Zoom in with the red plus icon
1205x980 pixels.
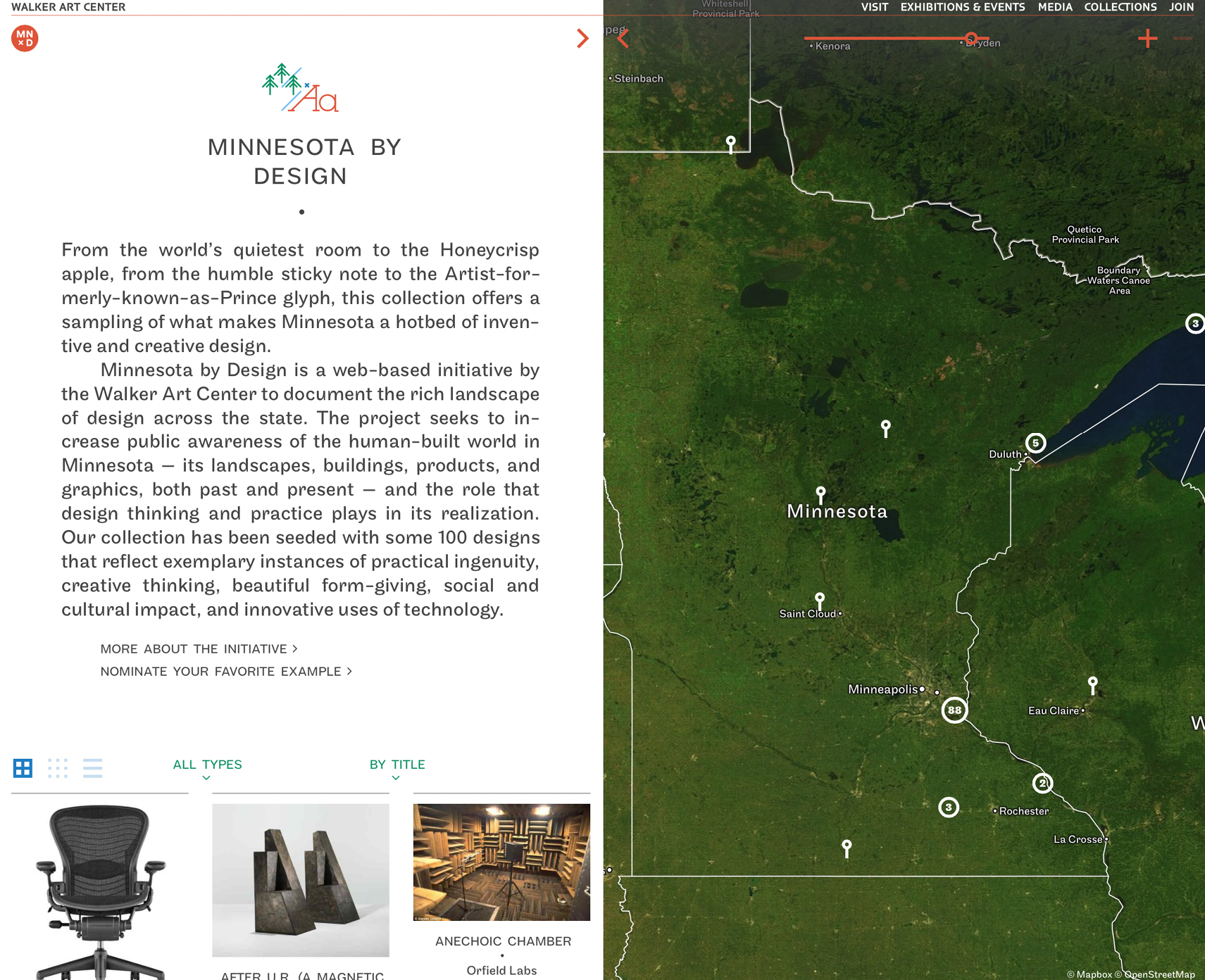[1147, 38]
